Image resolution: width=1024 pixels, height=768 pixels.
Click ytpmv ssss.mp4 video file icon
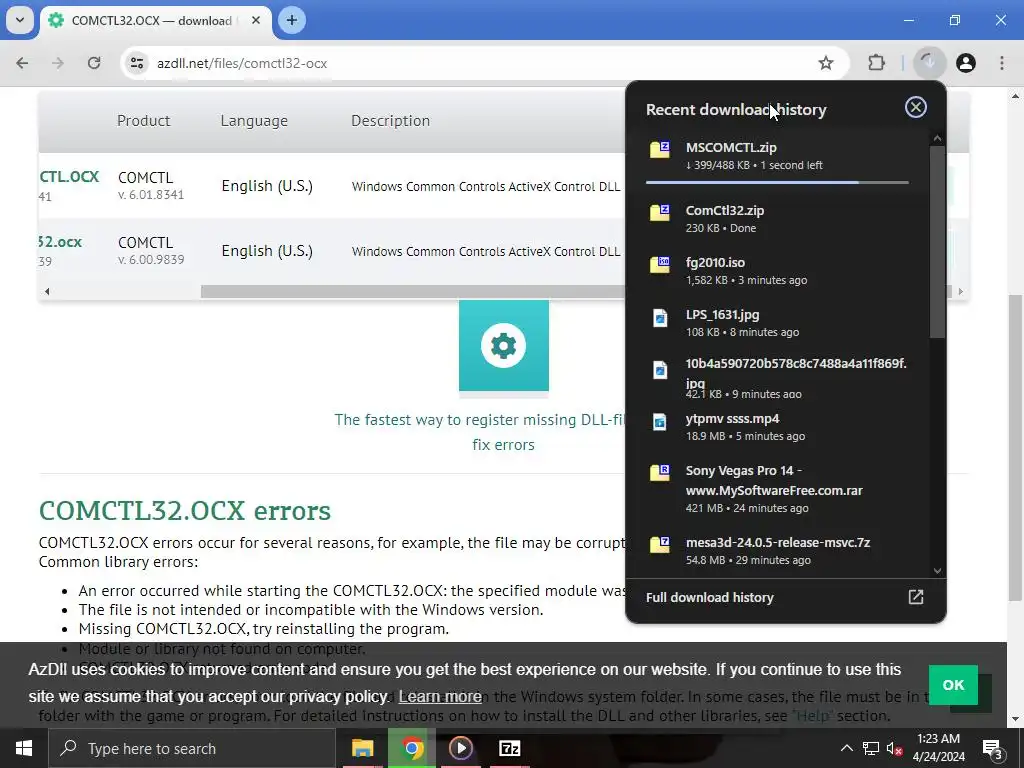[660, 421]
